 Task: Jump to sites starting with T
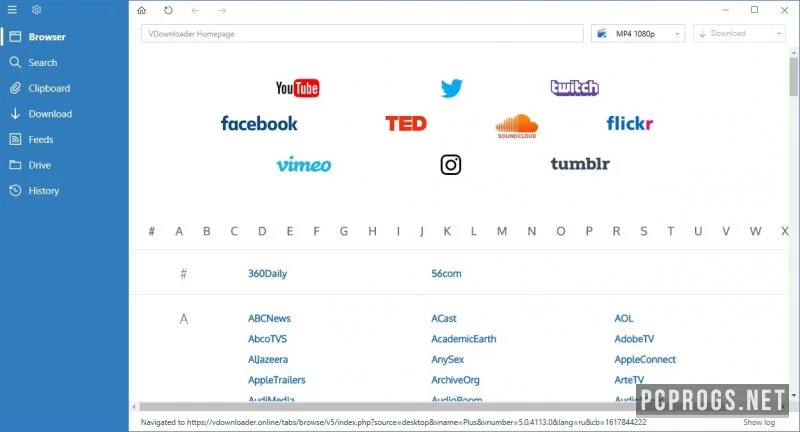click(670, 231)
